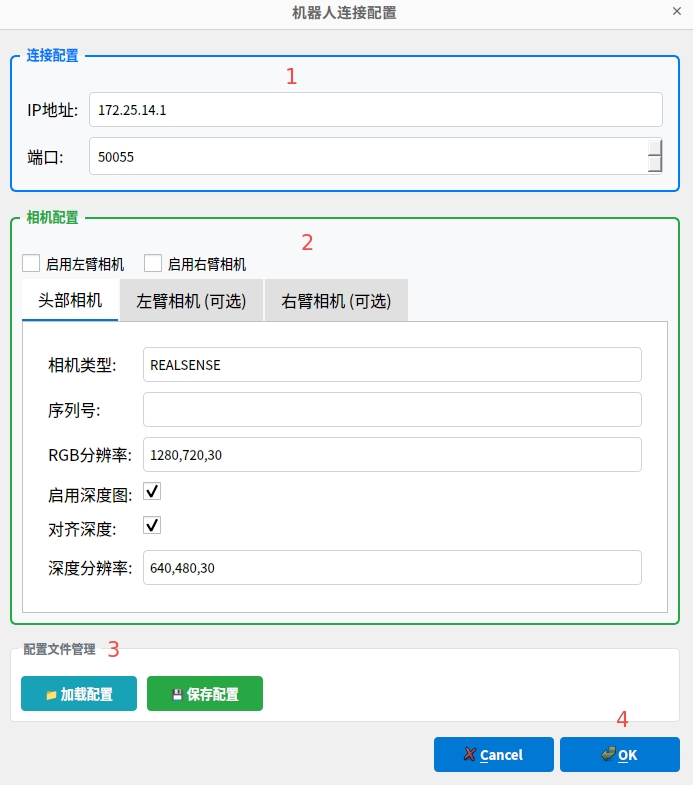Image resolution: width=693 pixels, height=785 pixels.
Task: Confirm with the OK button
Action: tap(620, 754)
